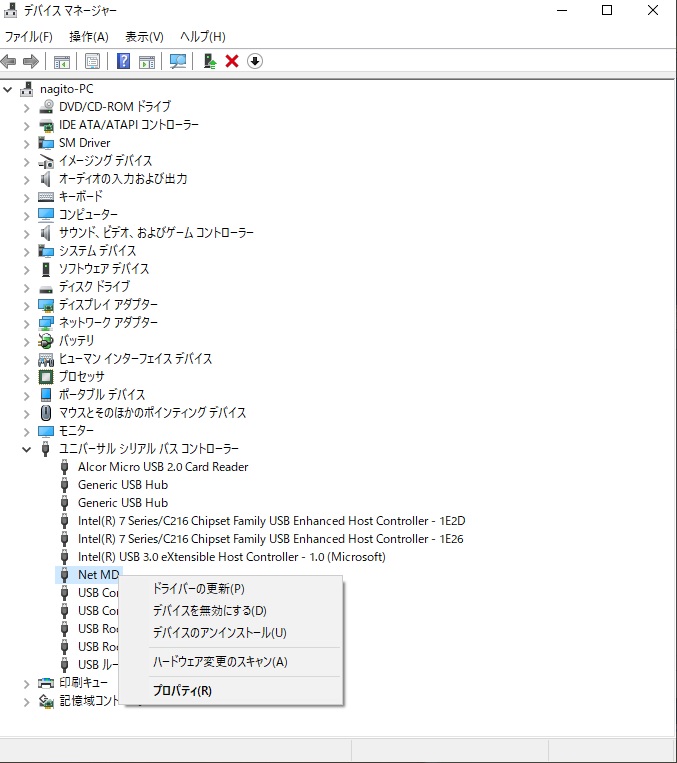Select the バッテリ category icon
The image size is (677, 763).
46,341
